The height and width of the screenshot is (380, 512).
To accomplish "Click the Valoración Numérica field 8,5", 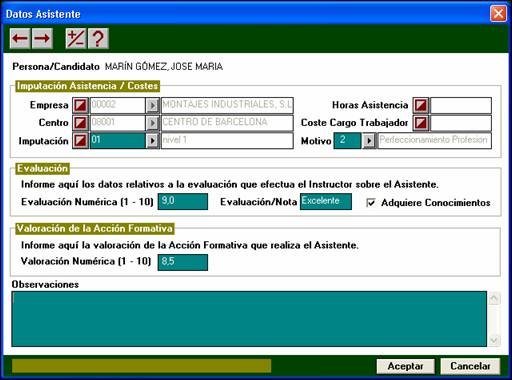I will (x=183, y=262).
